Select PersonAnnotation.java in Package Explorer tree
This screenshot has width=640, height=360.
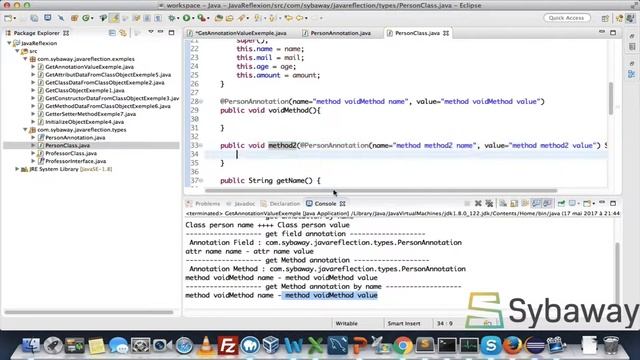coord(75,138)
